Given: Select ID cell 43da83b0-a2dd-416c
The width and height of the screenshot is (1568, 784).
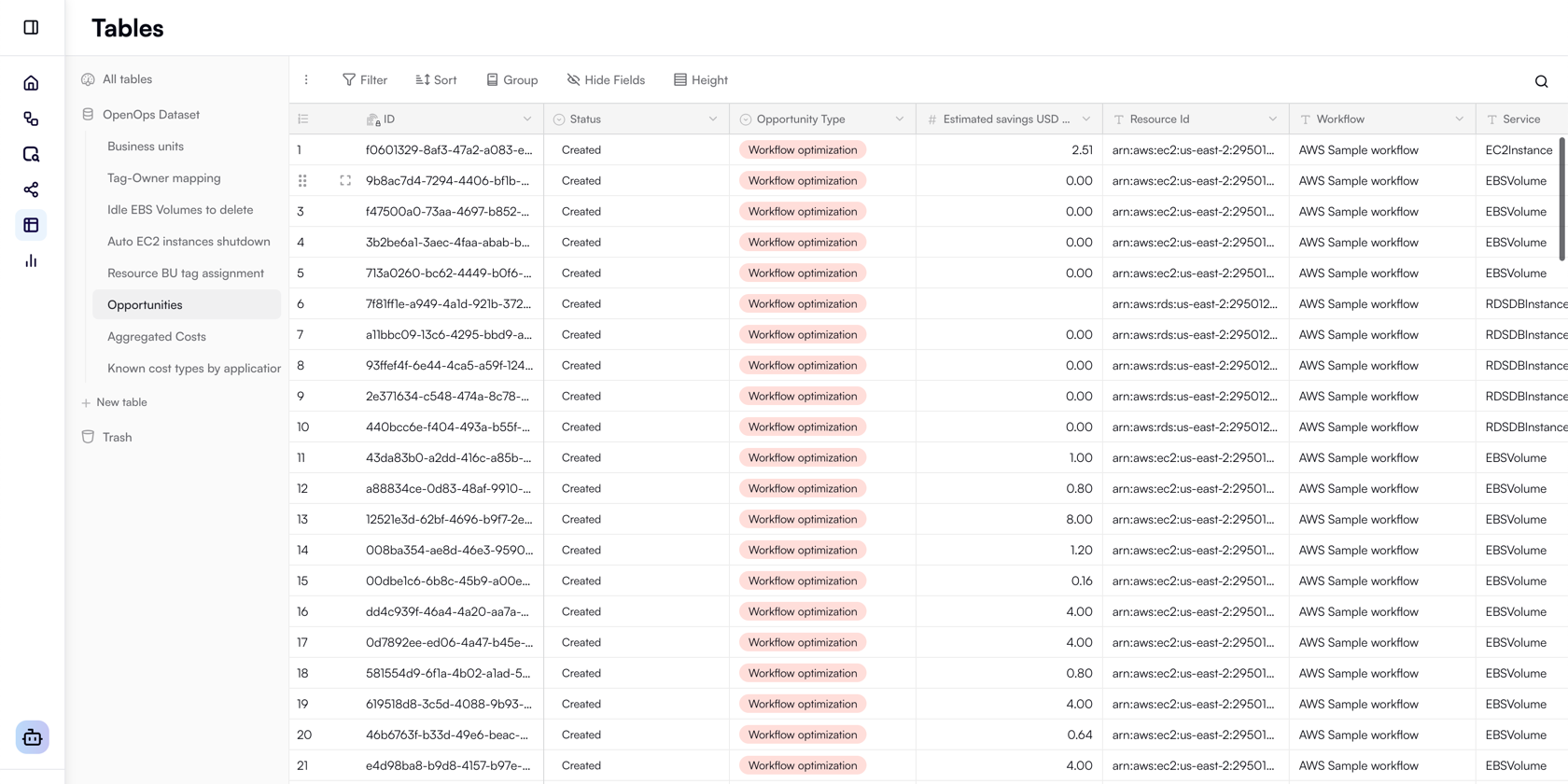Looking at the screenshot, I should [448, 457].
